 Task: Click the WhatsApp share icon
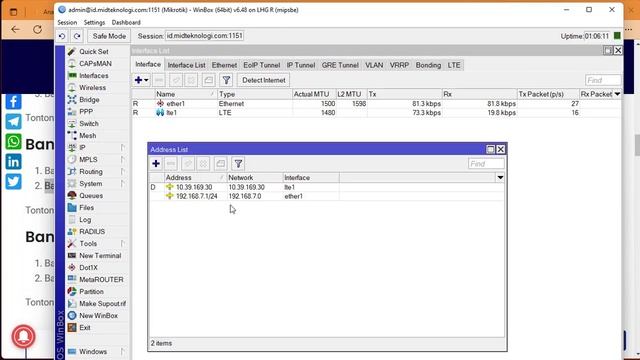click(x=13, y=141)
